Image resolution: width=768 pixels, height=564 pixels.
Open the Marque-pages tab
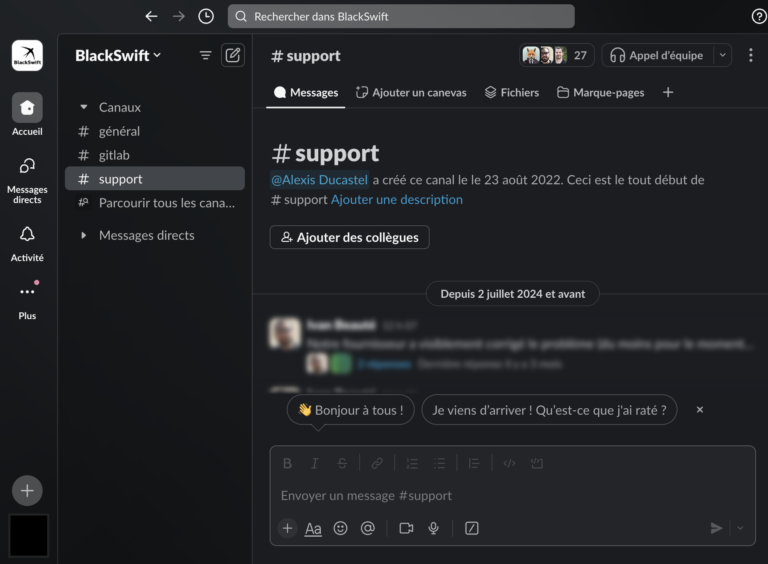click(600, 93)
